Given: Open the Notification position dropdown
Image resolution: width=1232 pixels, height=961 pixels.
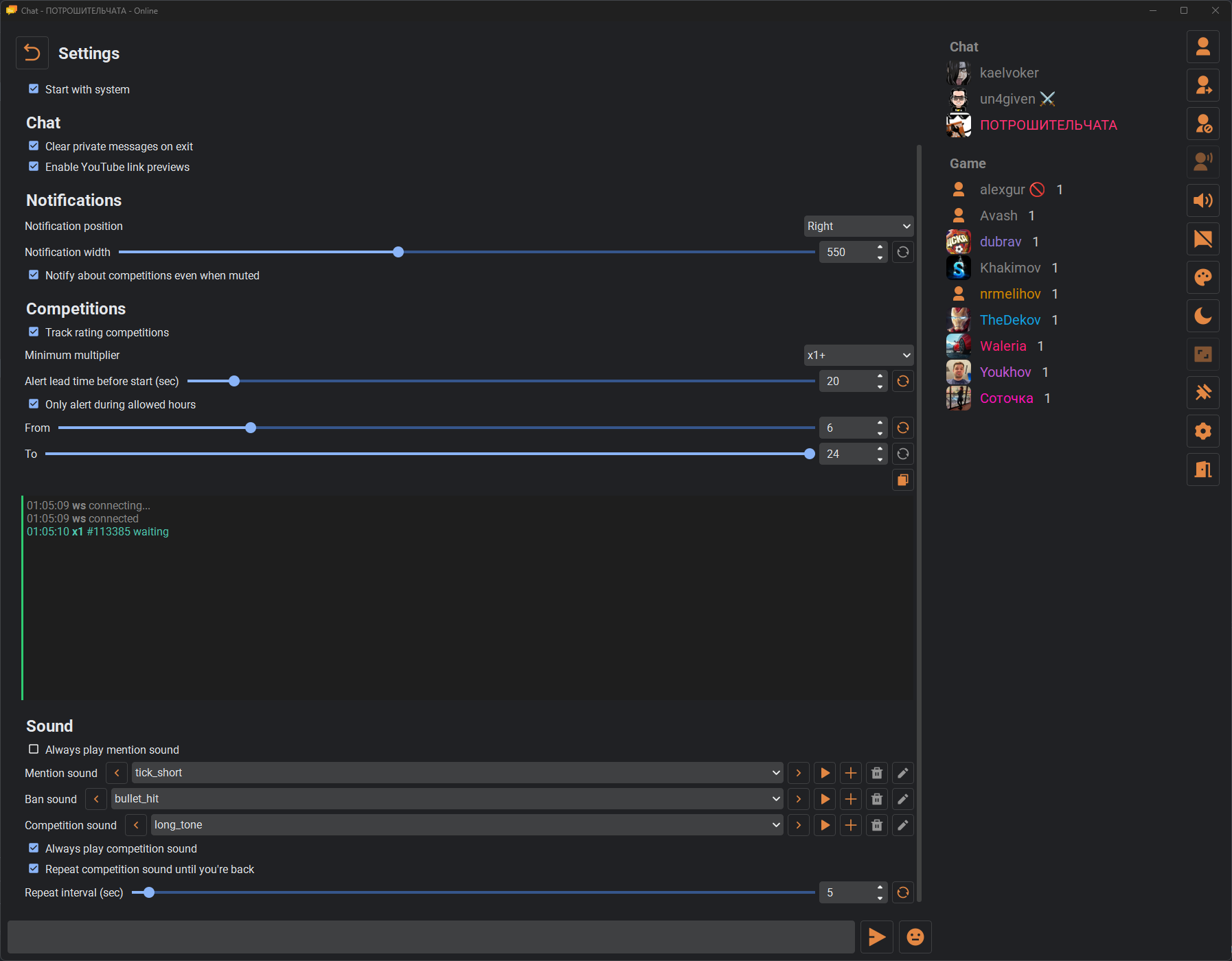Looking at the screenshot, I should click(x=858, y=226).
